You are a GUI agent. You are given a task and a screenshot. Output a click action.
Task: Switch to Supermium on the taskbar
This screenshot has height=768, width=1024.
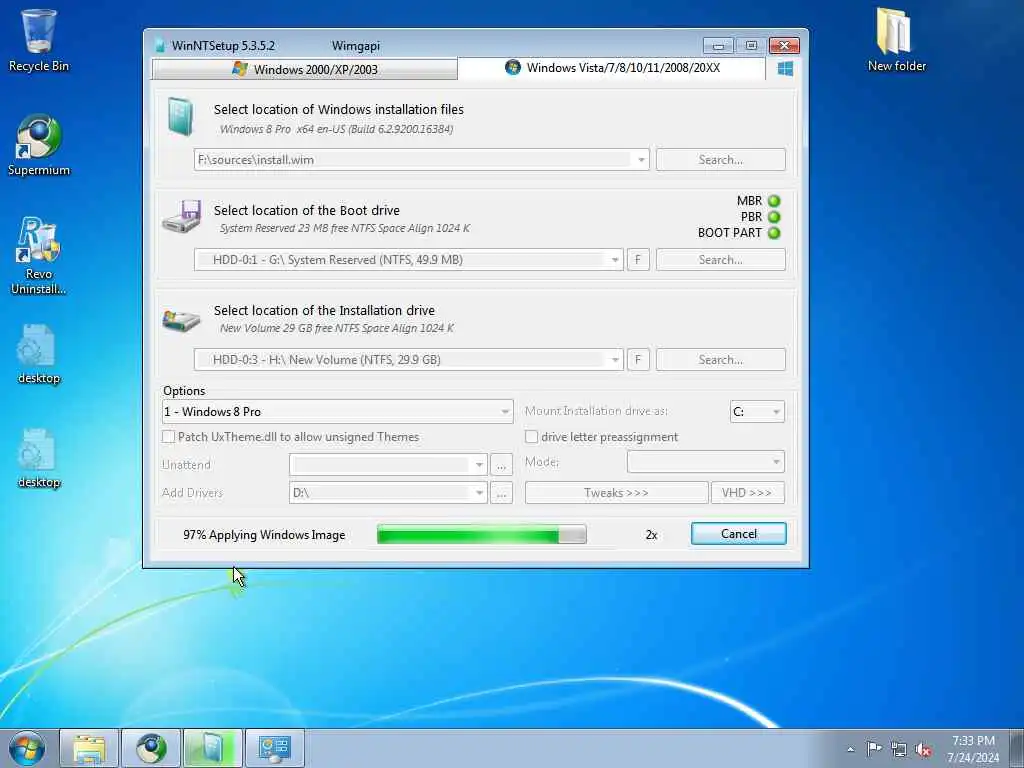[151, 748]
